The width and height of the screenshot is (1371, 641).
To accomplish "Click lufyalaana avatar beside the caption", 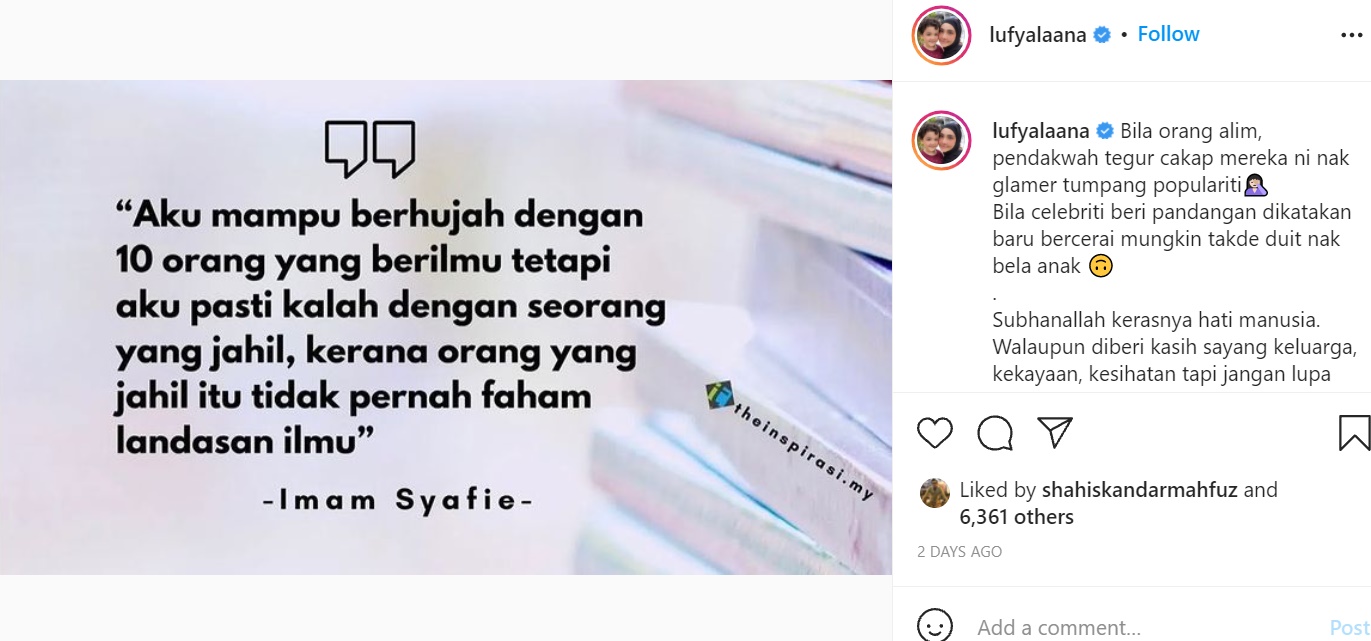I will click(942, 140).
